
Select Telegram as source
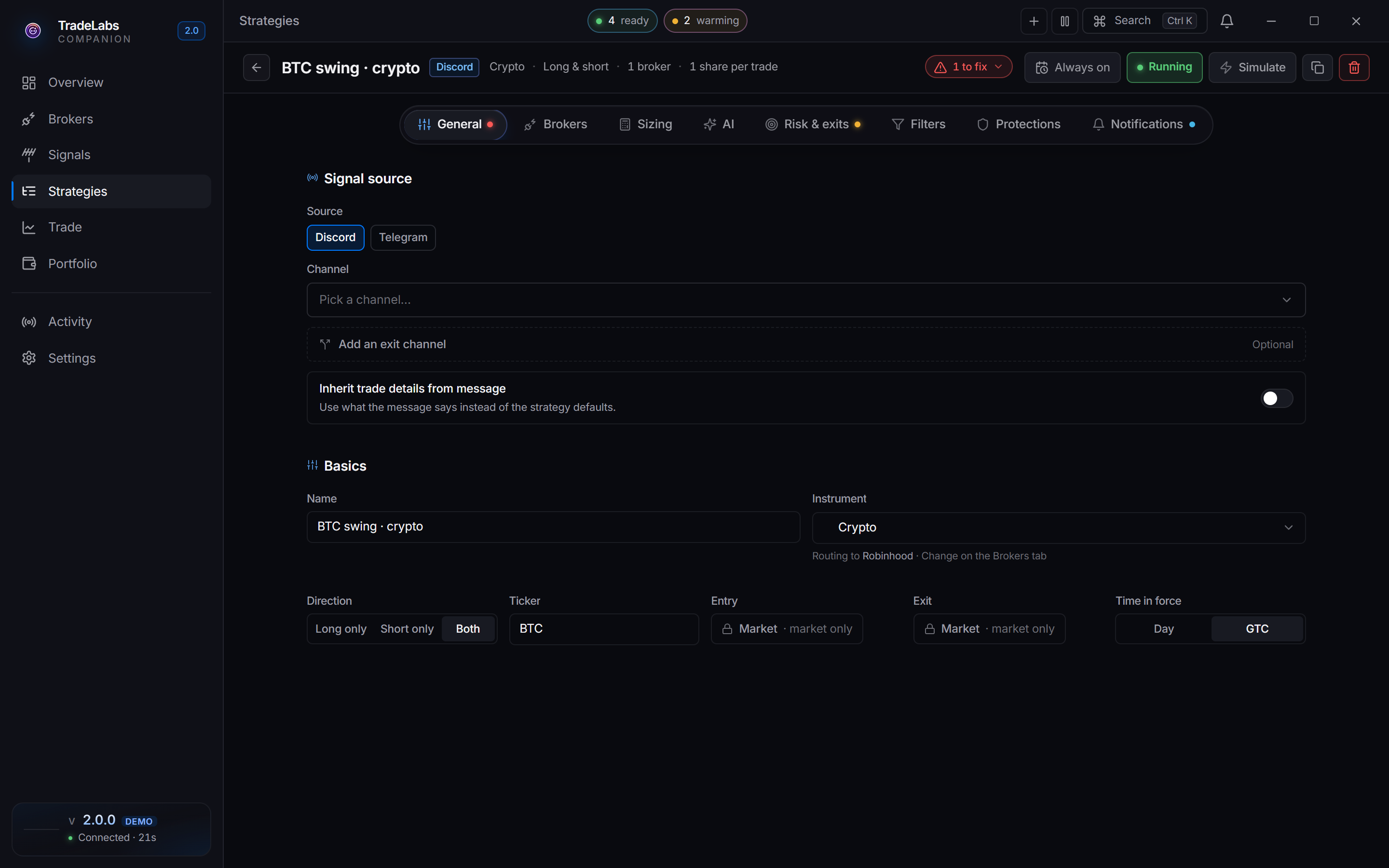pos(403,238)
